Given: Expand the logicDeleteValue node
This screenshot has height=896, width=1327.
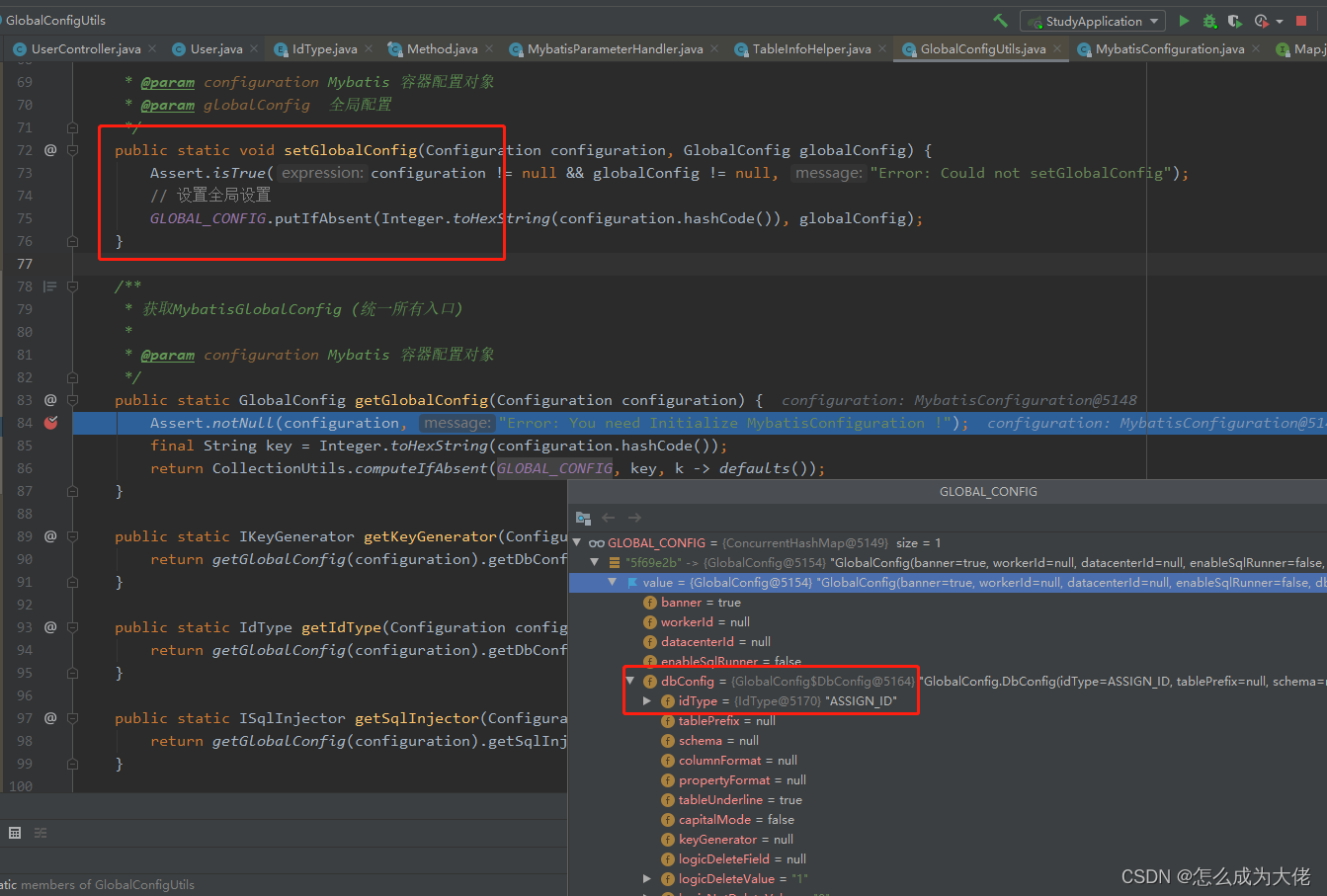Looking at the screenshot, I should [647, 878].
